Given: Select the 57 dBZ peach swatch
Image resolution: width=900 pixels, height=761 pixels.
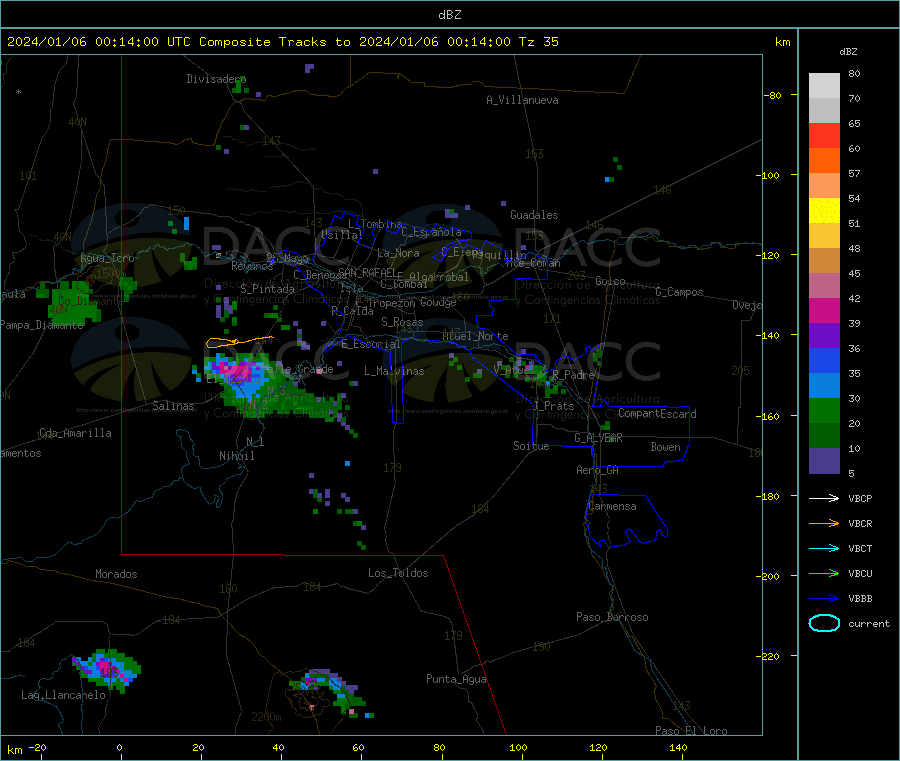Looking at the screenshot, I should 824,185.
